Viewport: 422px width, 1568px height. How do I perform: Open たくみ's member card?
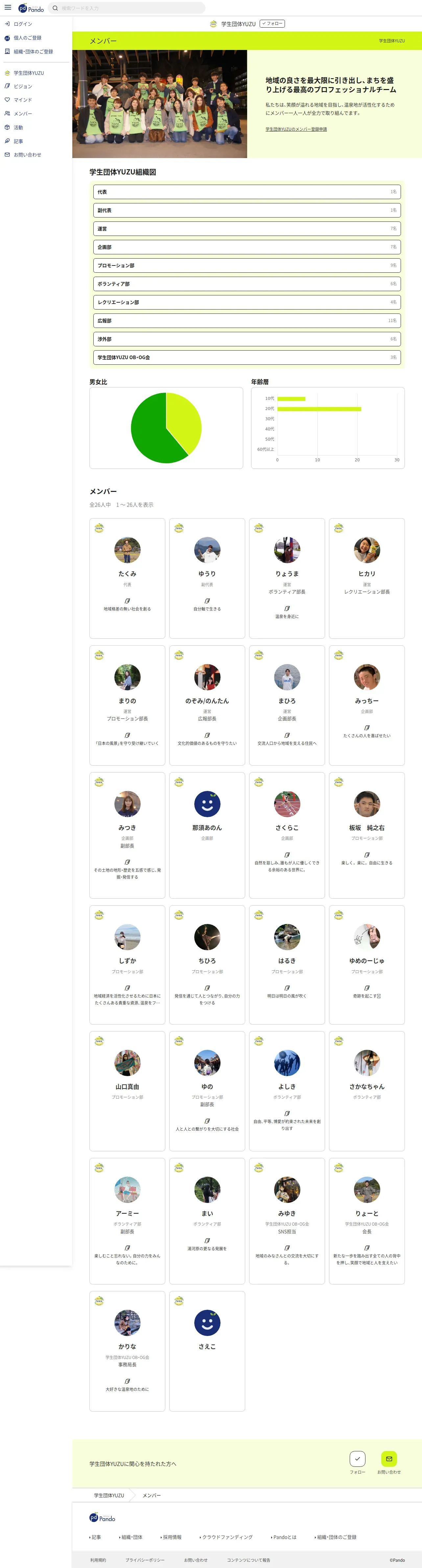127,578
